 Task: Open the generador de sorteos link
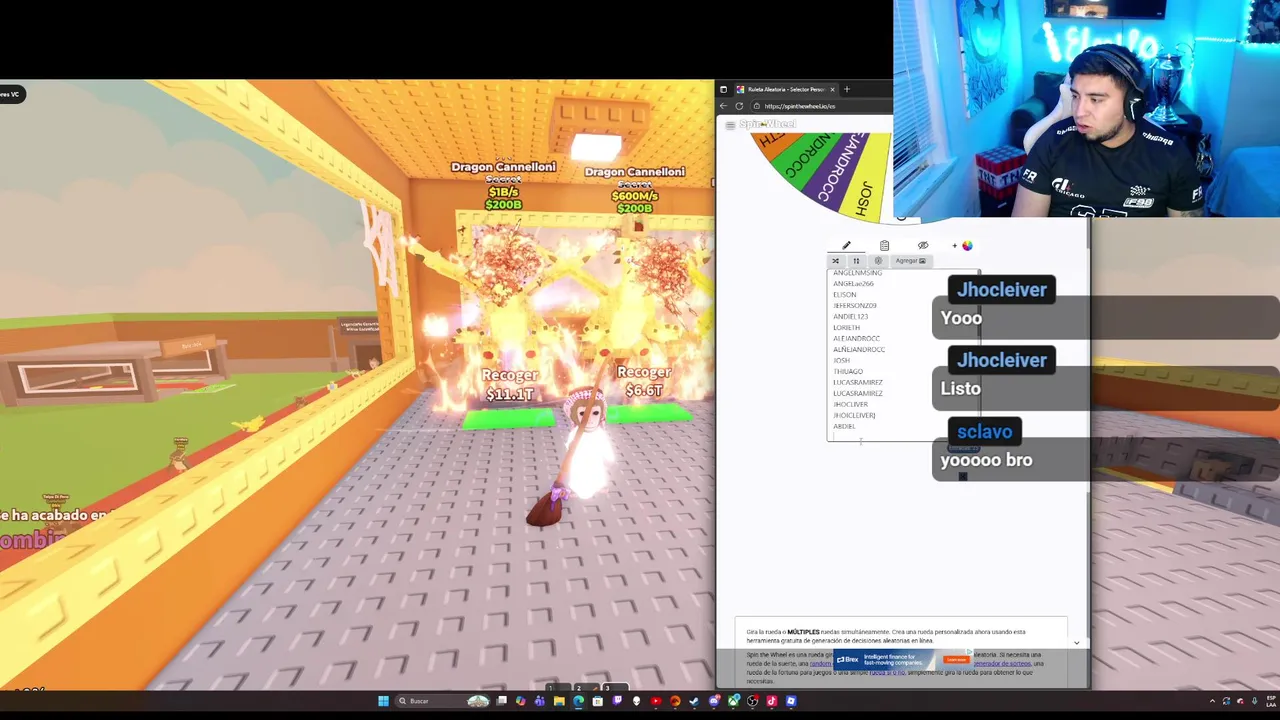coord(1003,663)
